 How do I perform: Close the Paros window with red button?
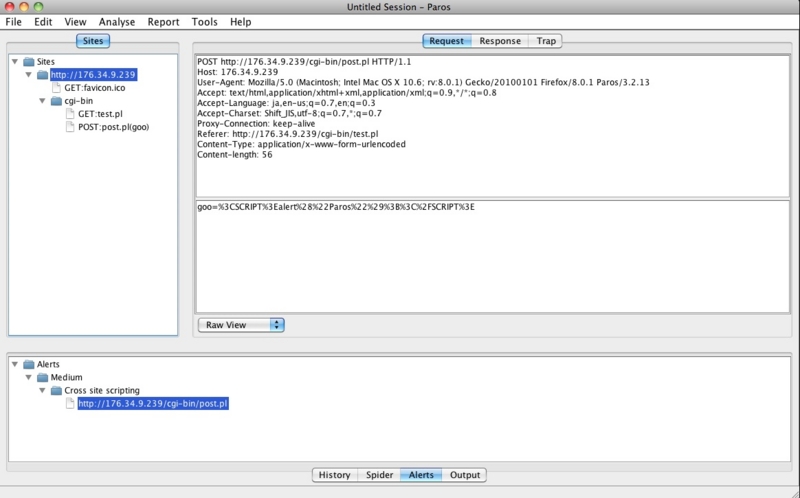10,7
